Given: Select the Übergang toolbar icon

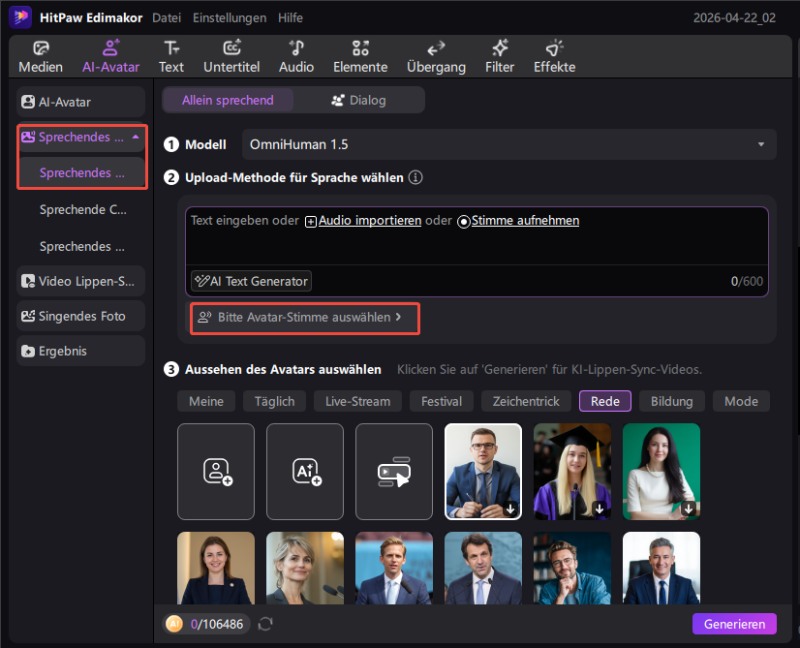Looking at the screenshot, I should click(434, 56).
